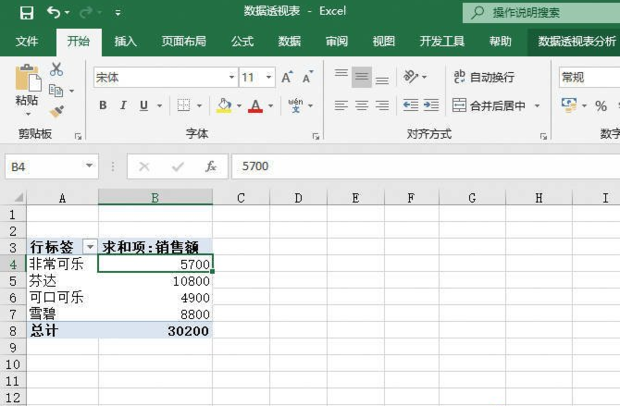Screen dimensions: 620x406
Task: Cut selection with the scissors icon
Action: click(57, 69)
